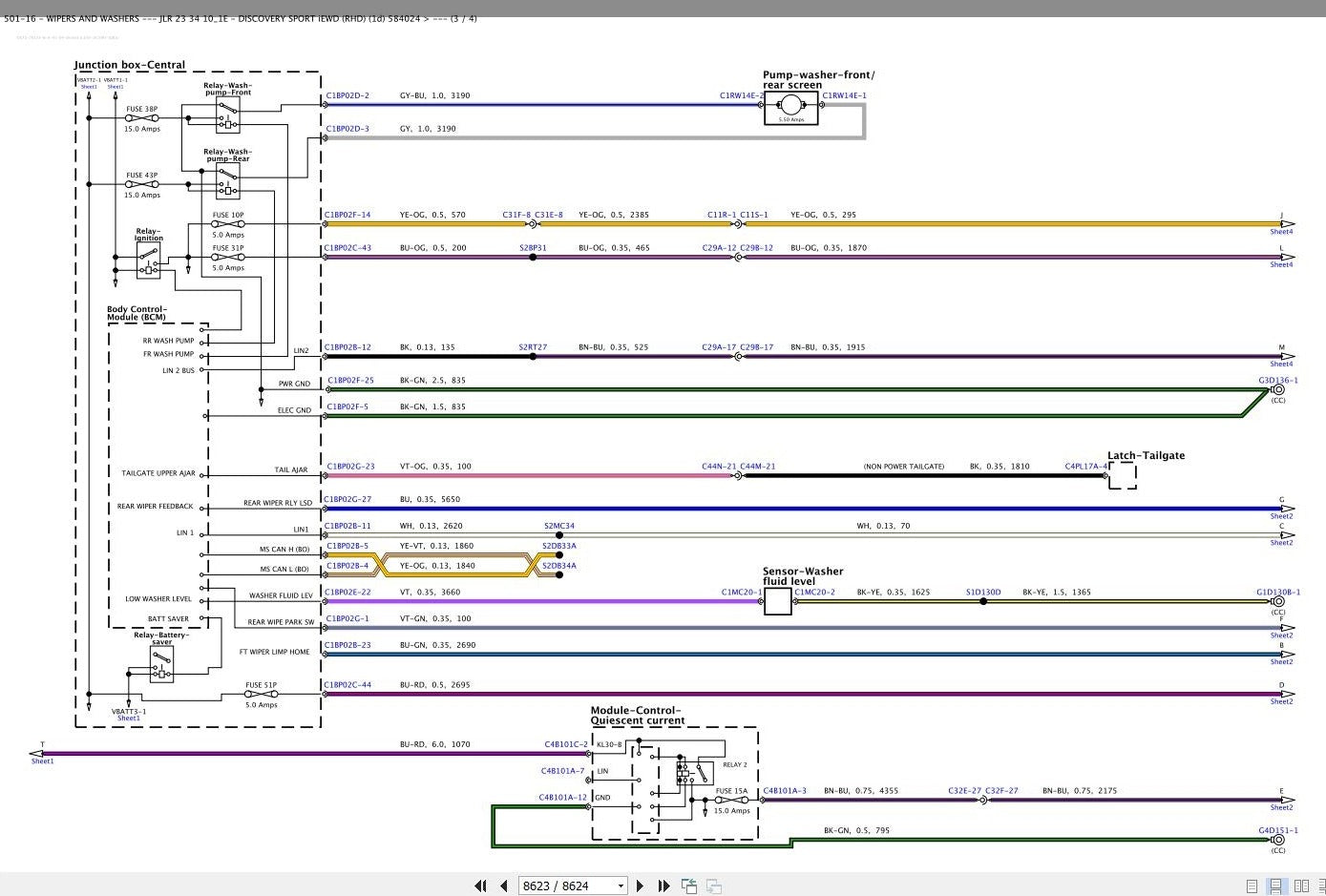The height and width of the screenshot is (896, 1326).
Task: Go to the first page
Action: point(480,886)
